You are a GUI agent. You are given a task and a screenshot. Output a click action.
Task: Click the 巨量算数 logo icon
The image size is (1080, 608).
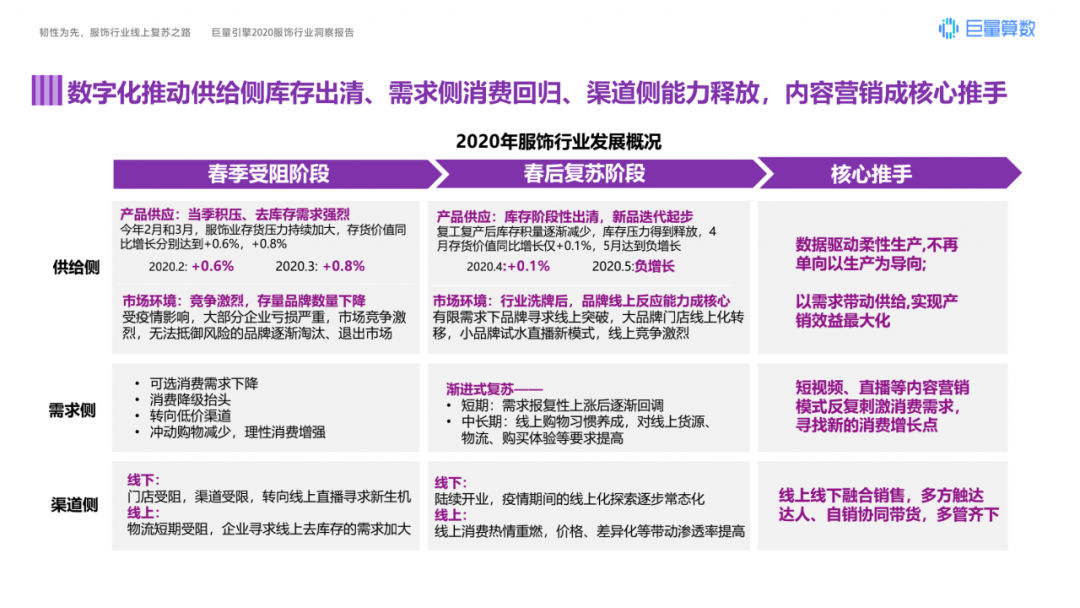[948, 29]
